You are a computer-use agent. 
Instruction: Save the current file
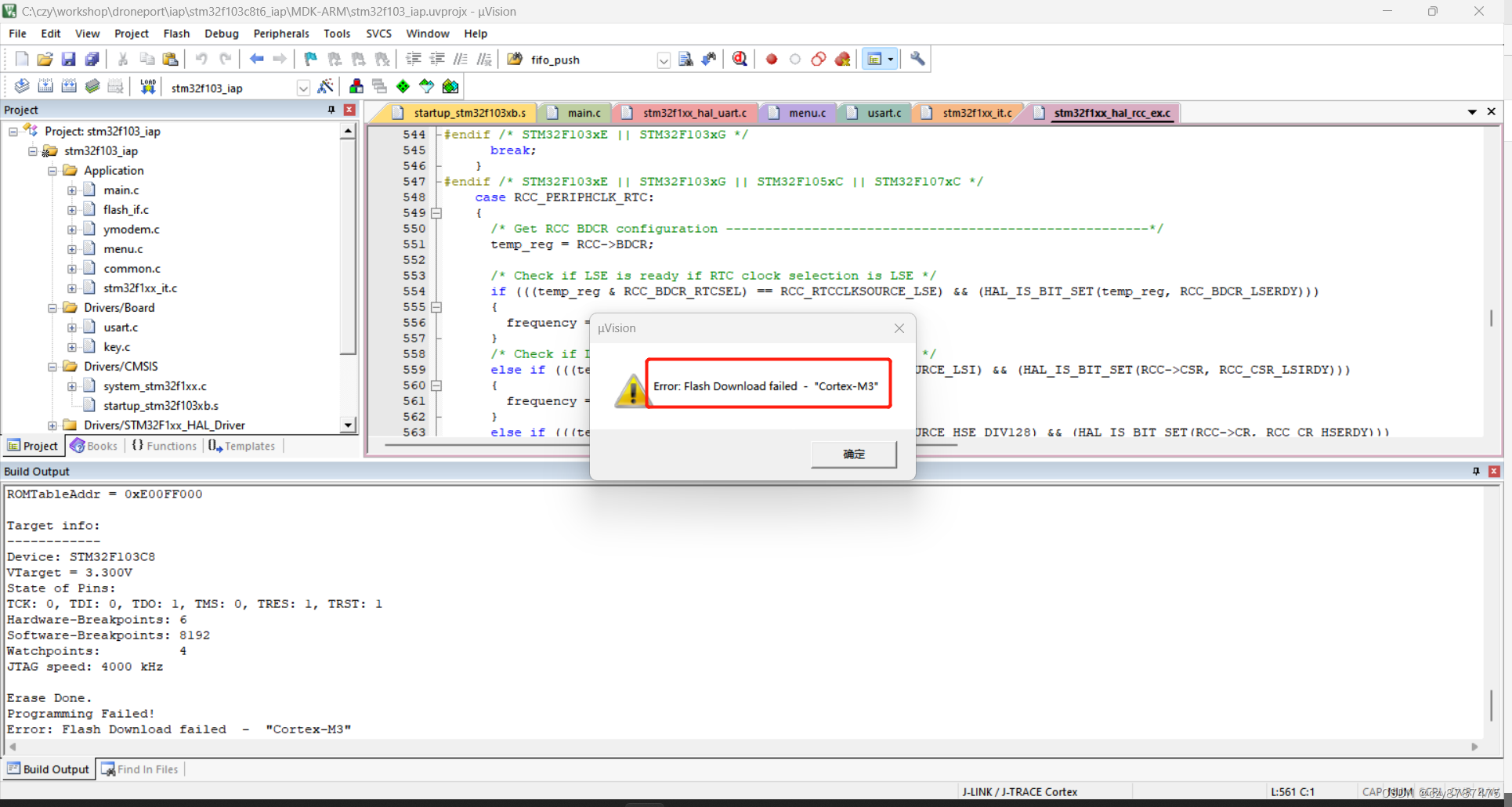pos(68,59)
